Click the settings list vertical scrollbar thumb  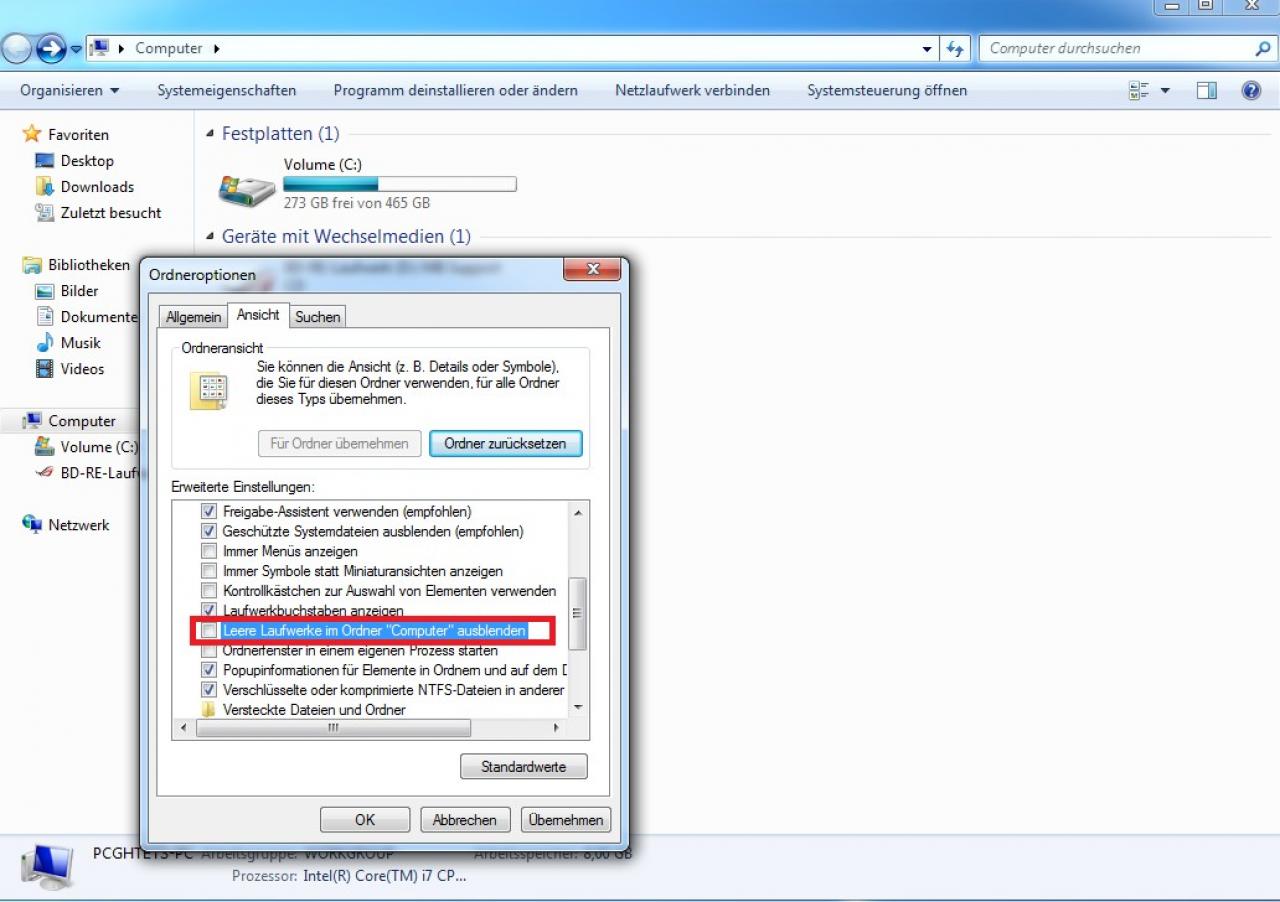click(x=577, y=614)
